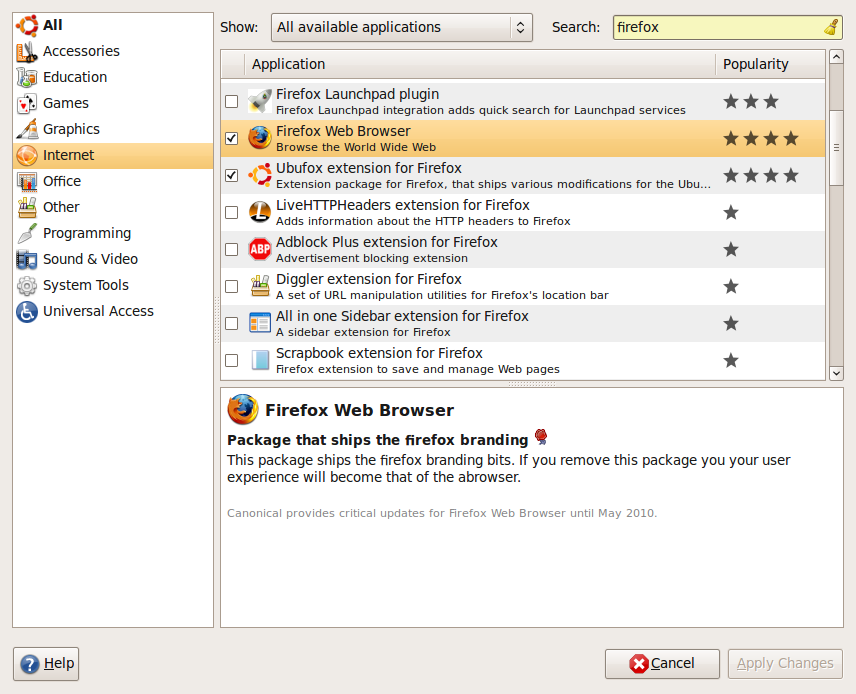
Task: Click the Graphics category icon
Action: [x=27, y=129]
